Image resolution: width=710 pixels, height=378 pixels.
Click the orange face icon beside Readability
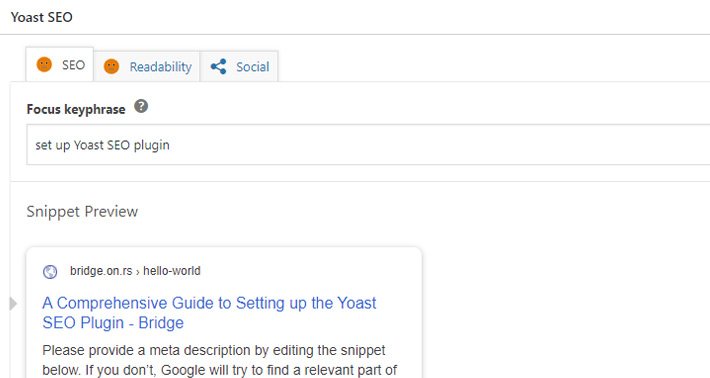(111, 67)
